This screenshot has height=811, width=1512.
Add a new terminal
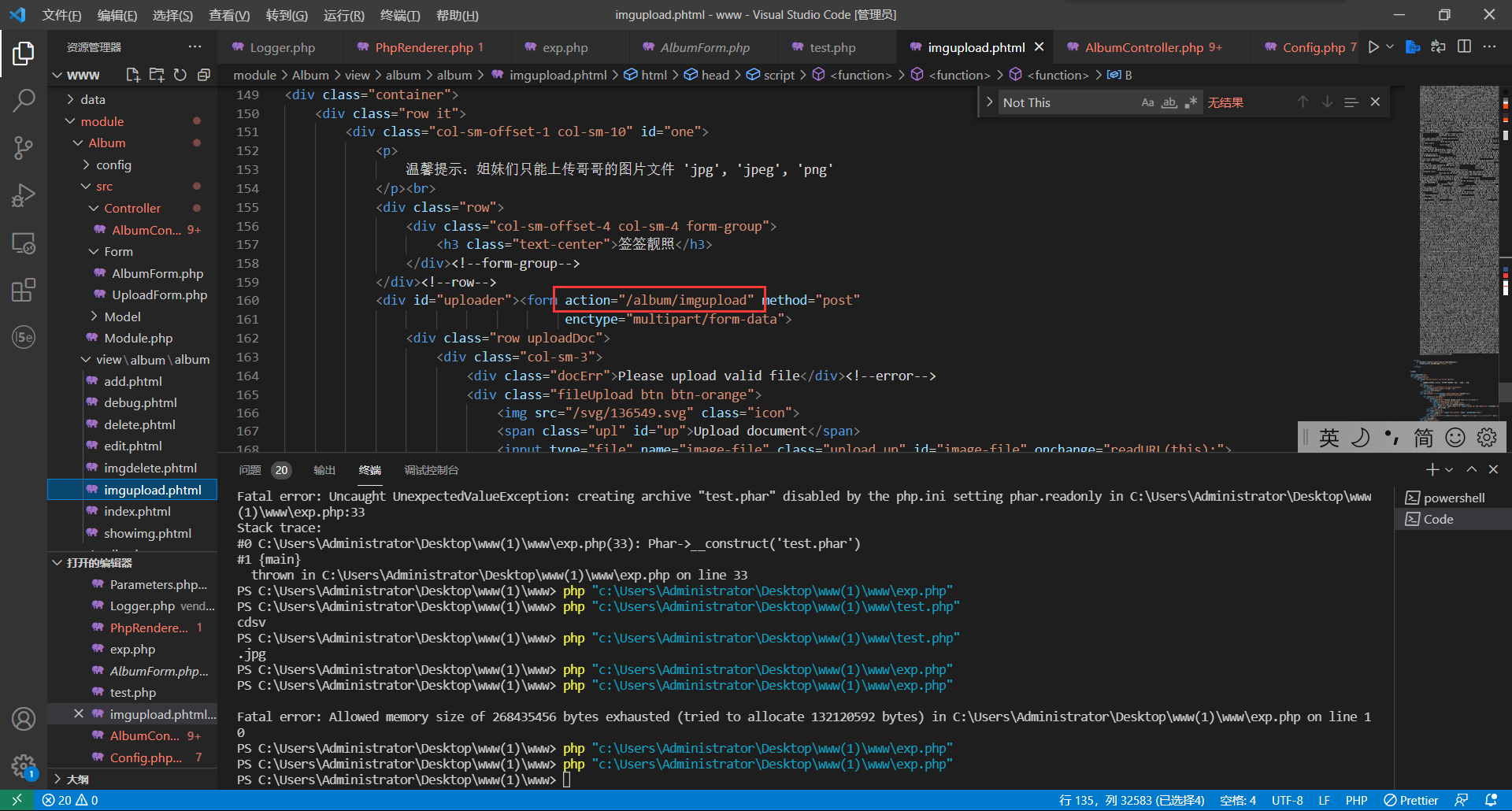[x=1432, y=469]
